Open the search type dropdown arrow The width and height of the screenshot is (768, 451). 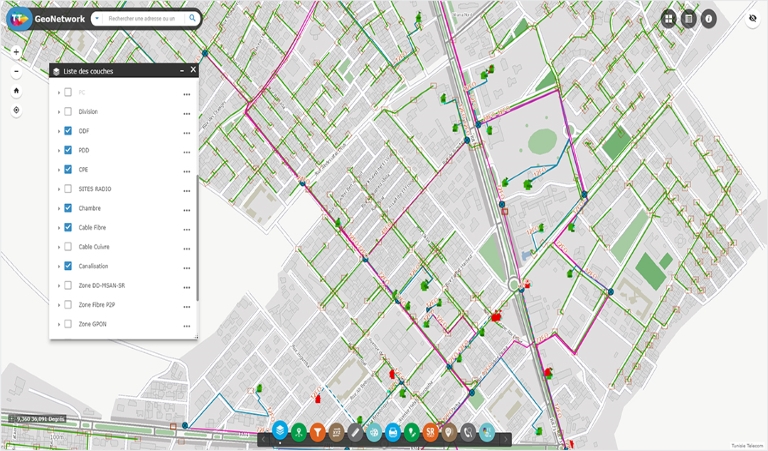pos(97,19)
